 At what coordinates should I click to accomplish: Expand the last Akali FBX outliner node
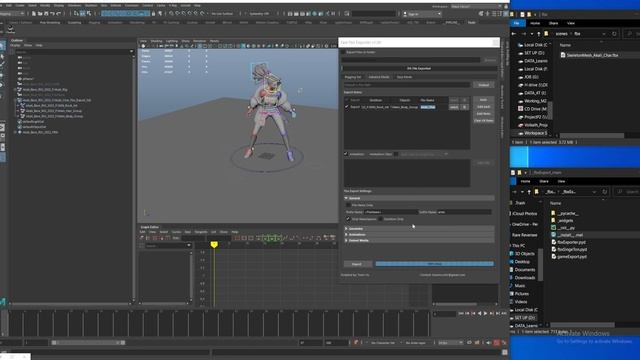click(x=16, y=132)
